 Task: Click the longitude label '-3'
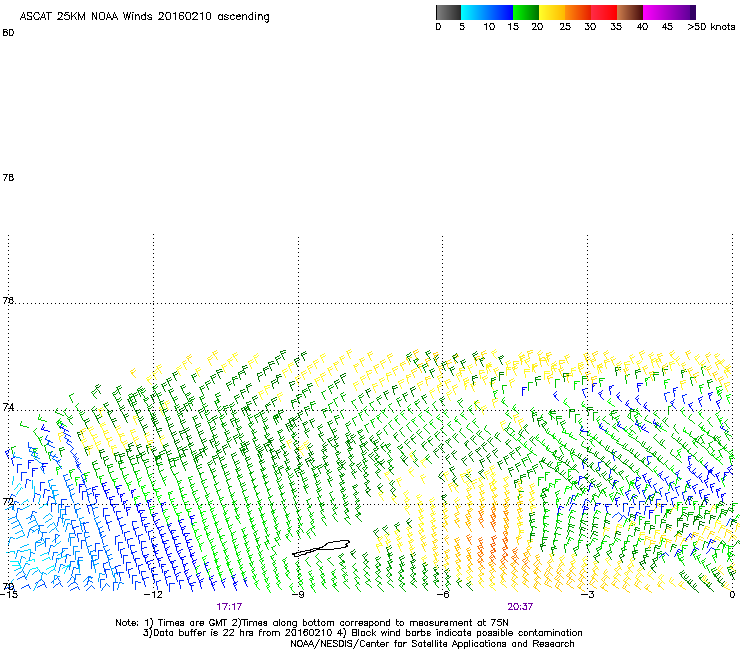[x=587, y=594]
